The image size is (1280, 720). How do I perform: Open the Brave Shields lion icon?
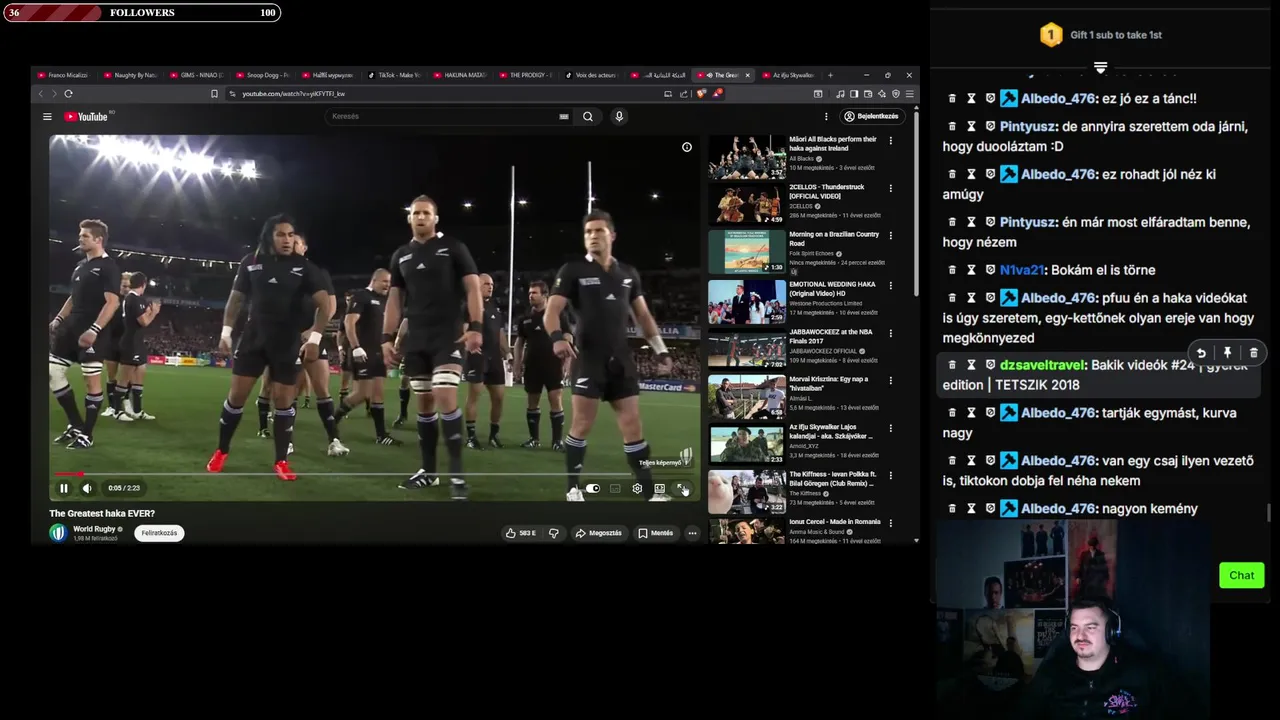702,94
